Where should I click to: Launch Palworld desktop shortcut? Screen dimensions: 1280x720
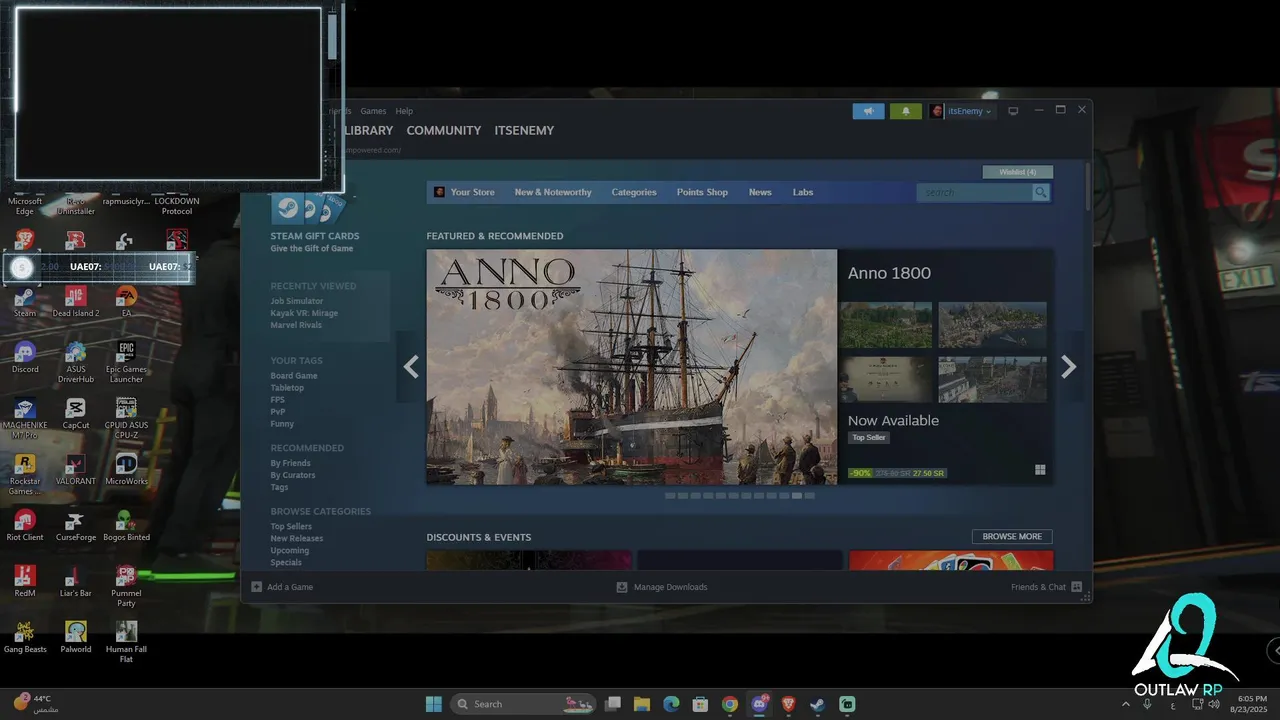[75, 637]
